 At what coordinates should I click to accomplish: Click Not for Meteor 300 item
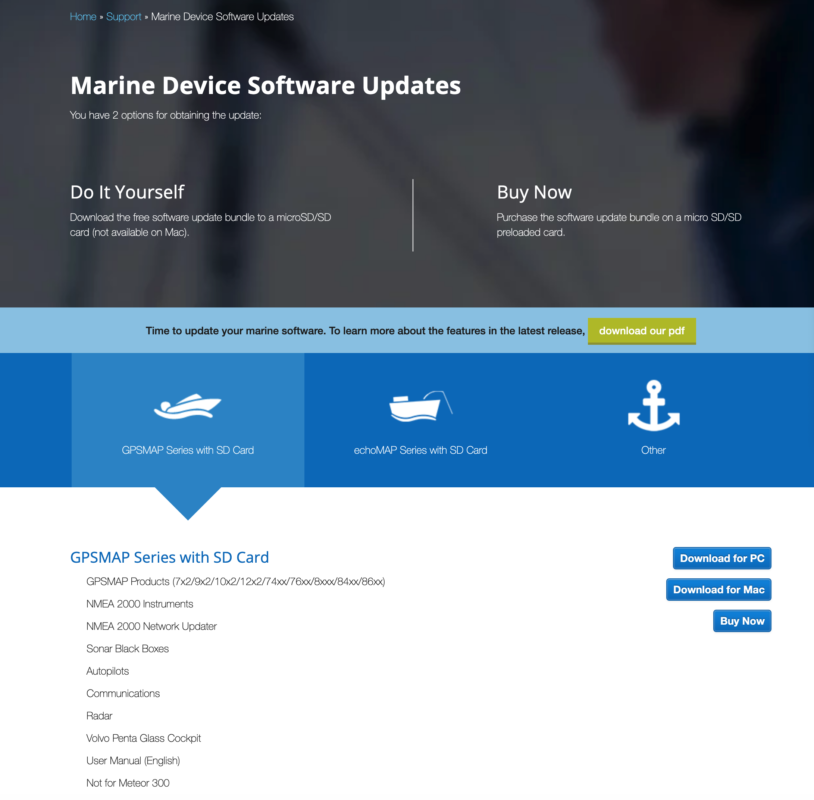(128, 783)
